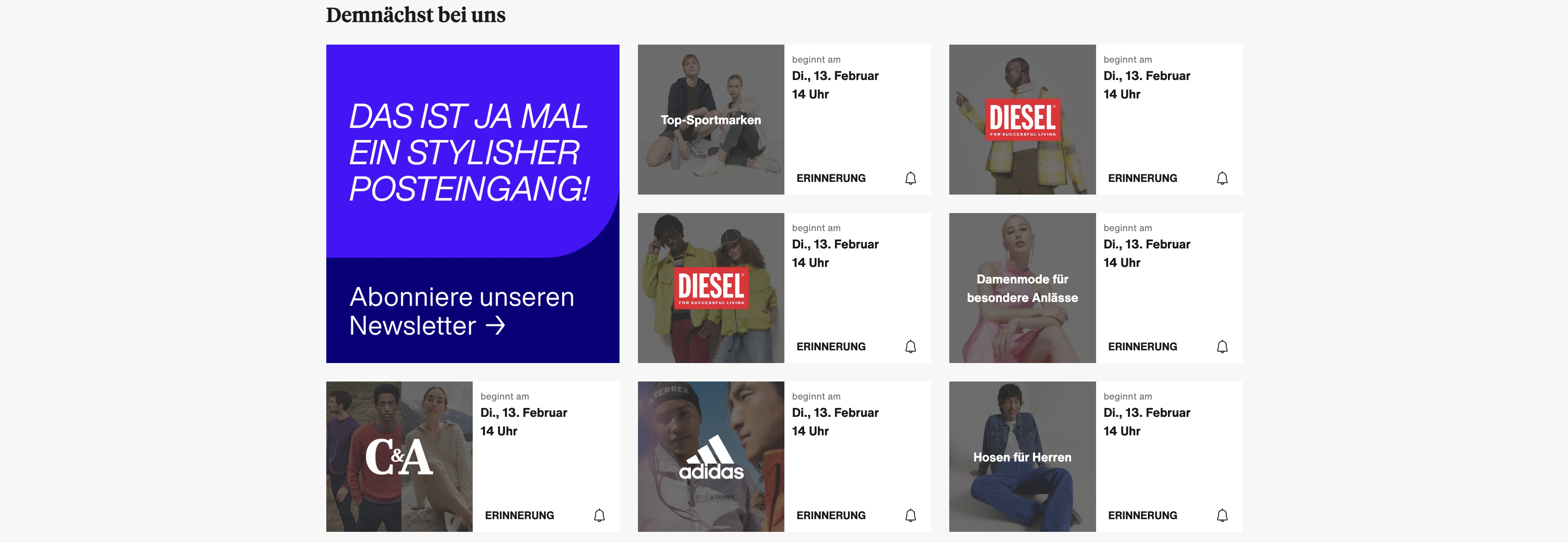Open Hosen für Herren campaign image
Screen dimensions: 1568x543
(x=1022, y=456)
